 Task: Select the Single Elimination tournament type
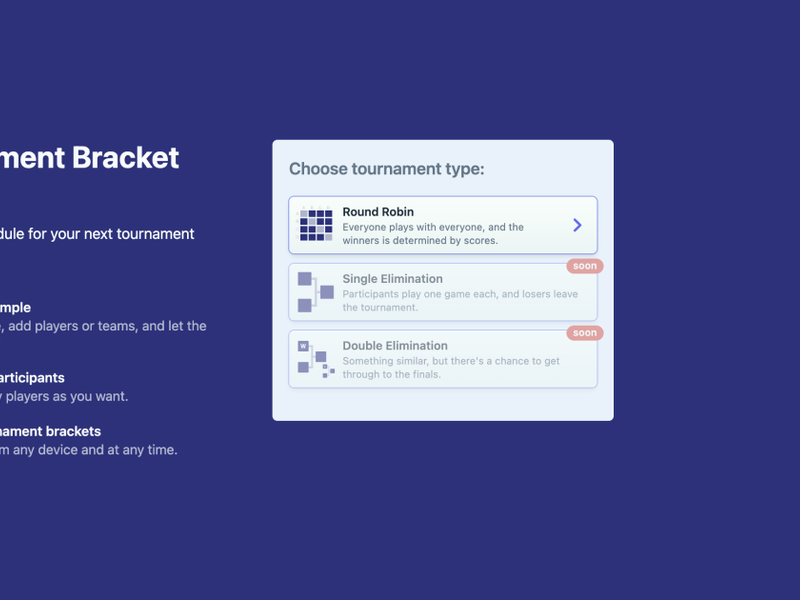(x=443, y=291)
